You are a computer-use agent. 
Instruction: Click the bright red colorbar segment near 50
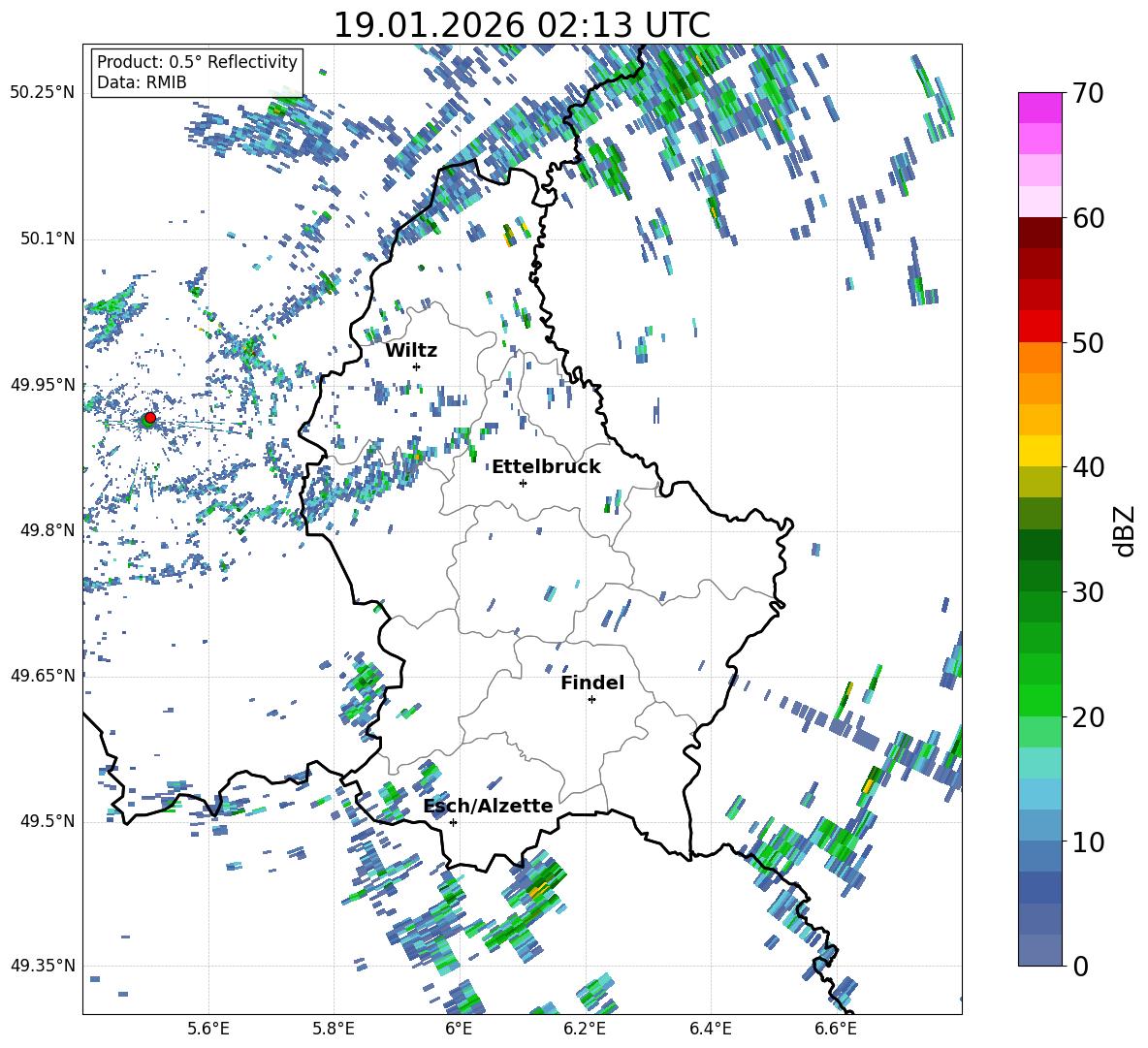pos(1040,327)
